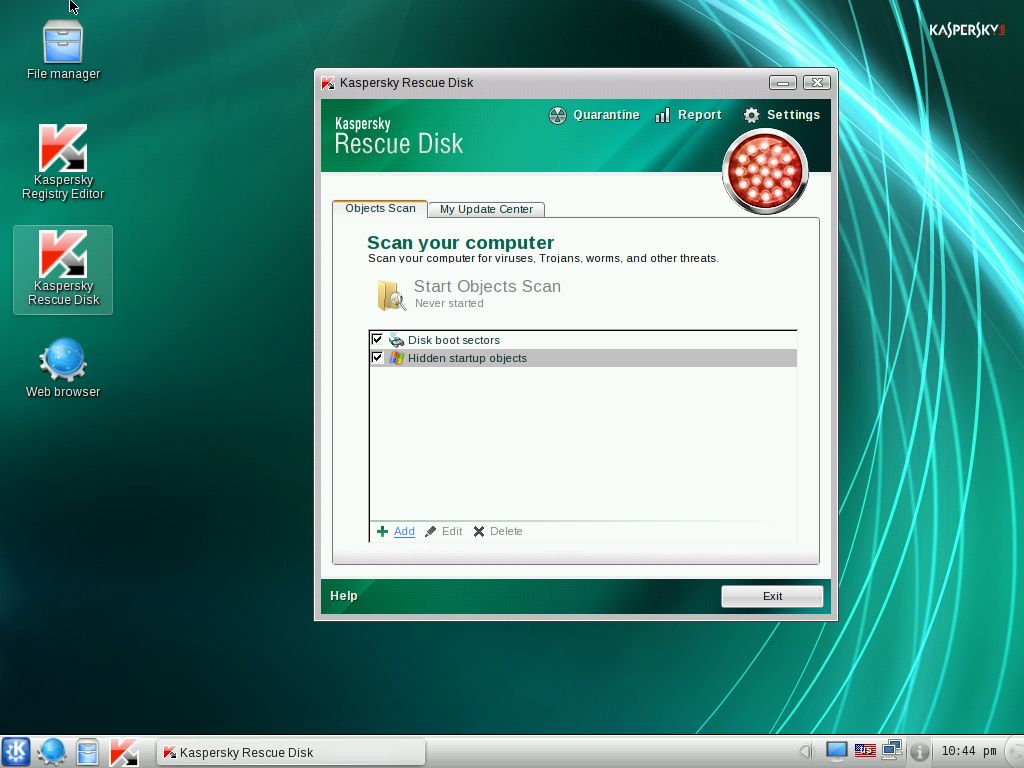
Task: Close the Kaspersky Rescue Disk window
Action: click(x=816, y=82)
